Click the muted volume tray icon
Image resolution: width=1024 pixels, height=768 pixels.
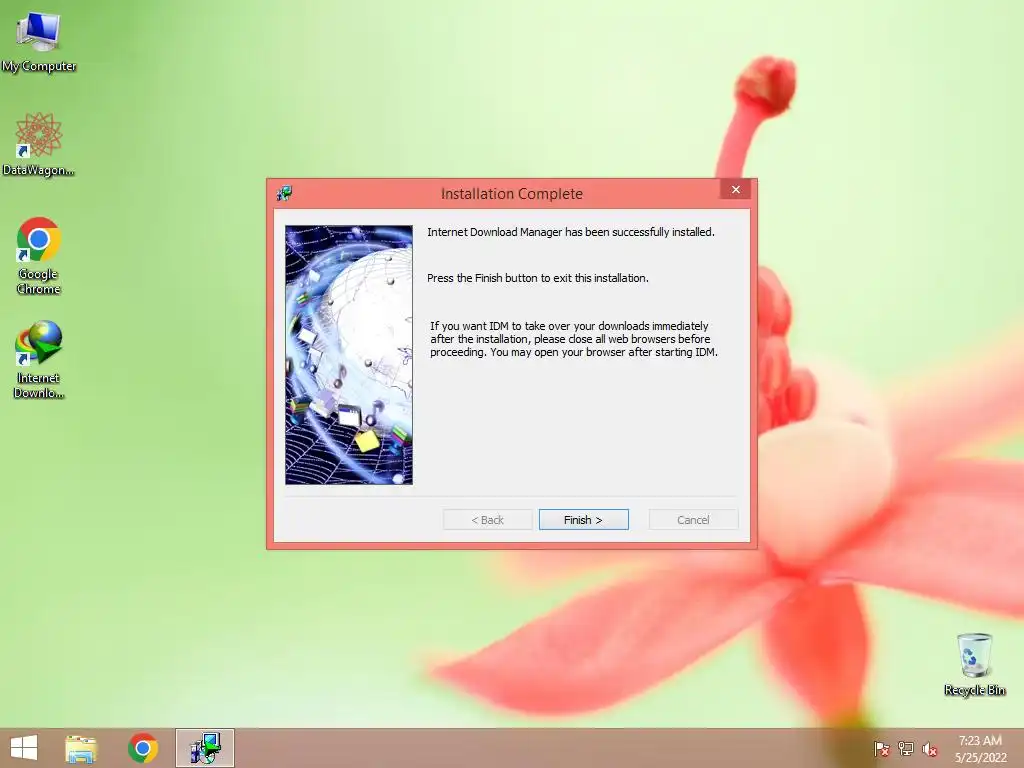click(930, 749)
